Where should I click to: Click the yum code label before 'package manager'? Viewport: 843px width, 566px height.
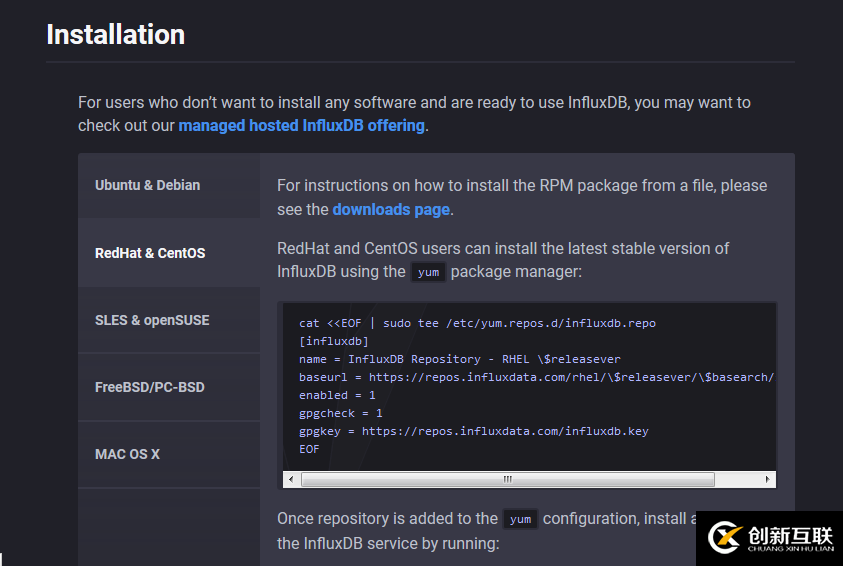coord(428,272)
